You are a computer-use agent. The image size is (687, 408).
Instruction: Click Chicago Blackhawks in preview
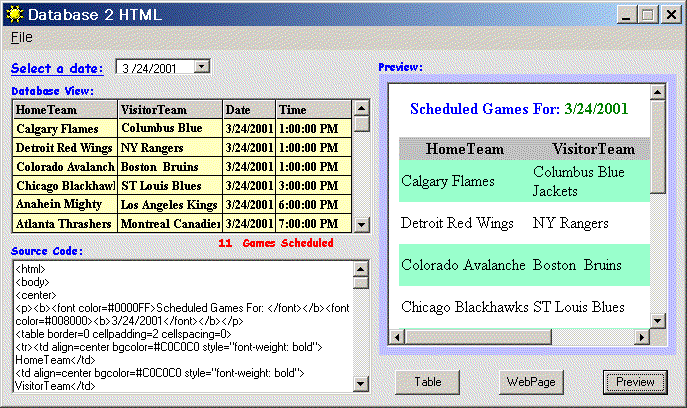464,307
